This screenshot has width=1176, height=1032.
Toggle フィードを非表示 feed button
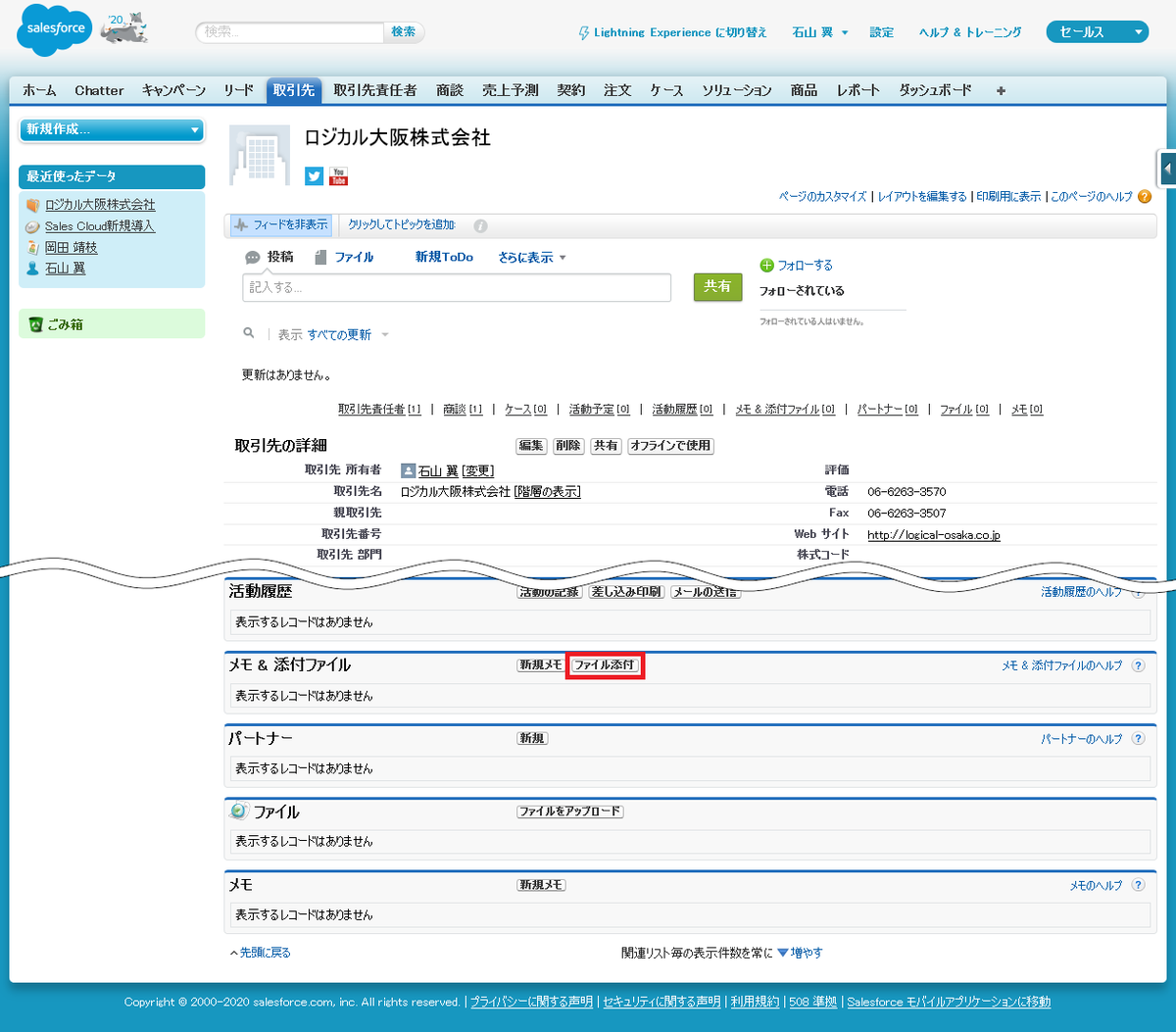(281, 225)
